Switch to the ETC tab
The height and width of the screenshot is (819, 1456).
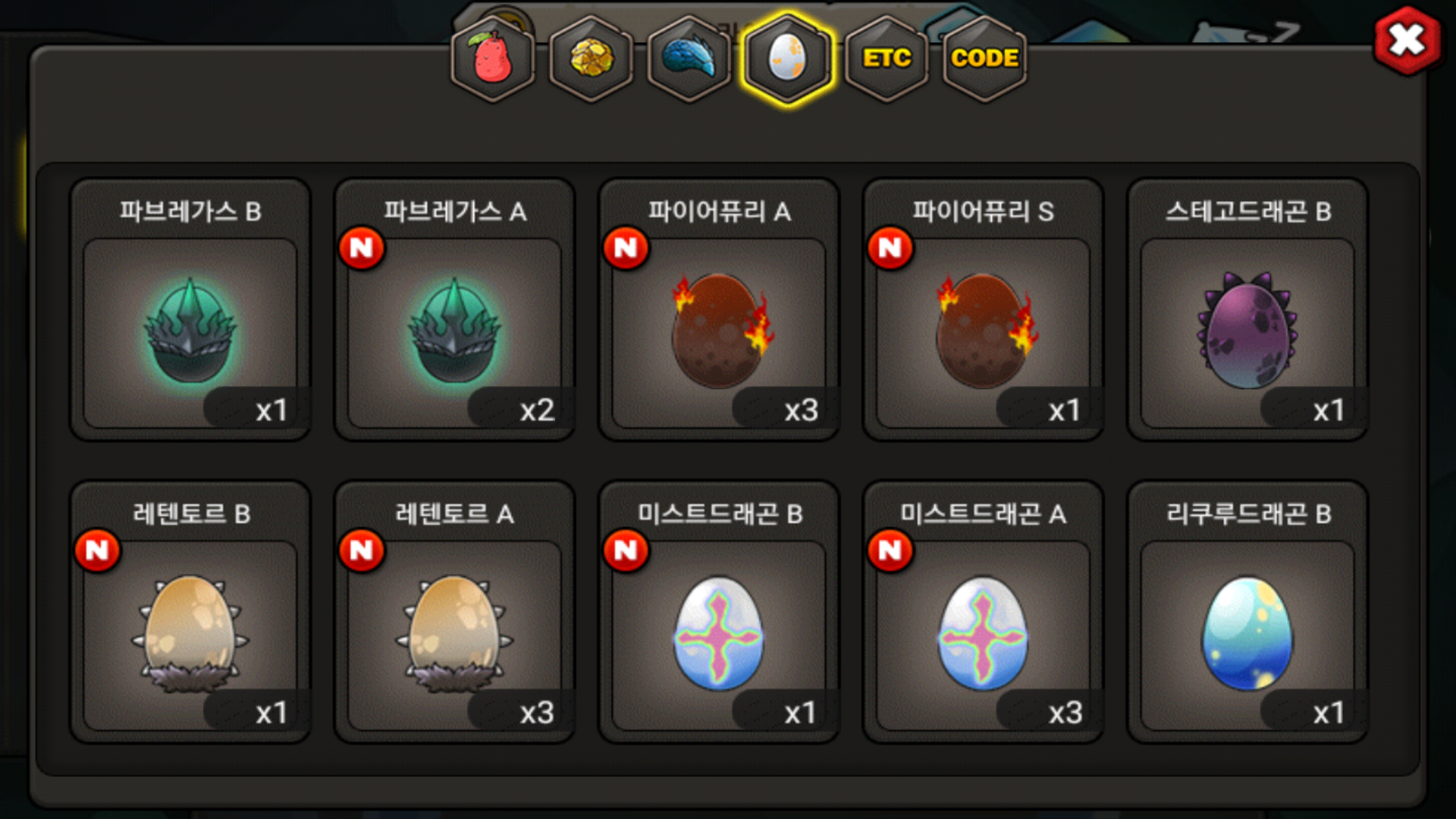point(886,59)
